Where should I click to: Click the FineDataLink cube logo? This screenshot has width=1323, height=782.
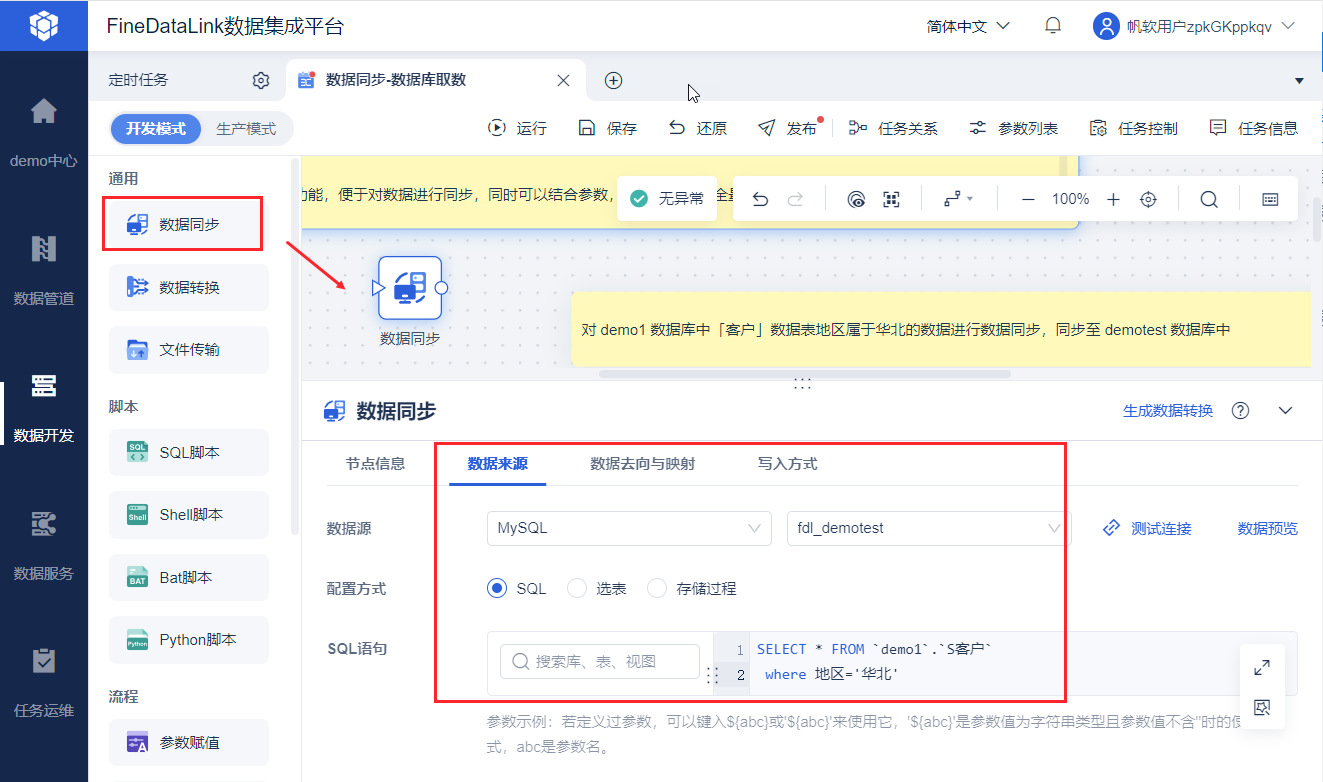coord(43,25)
